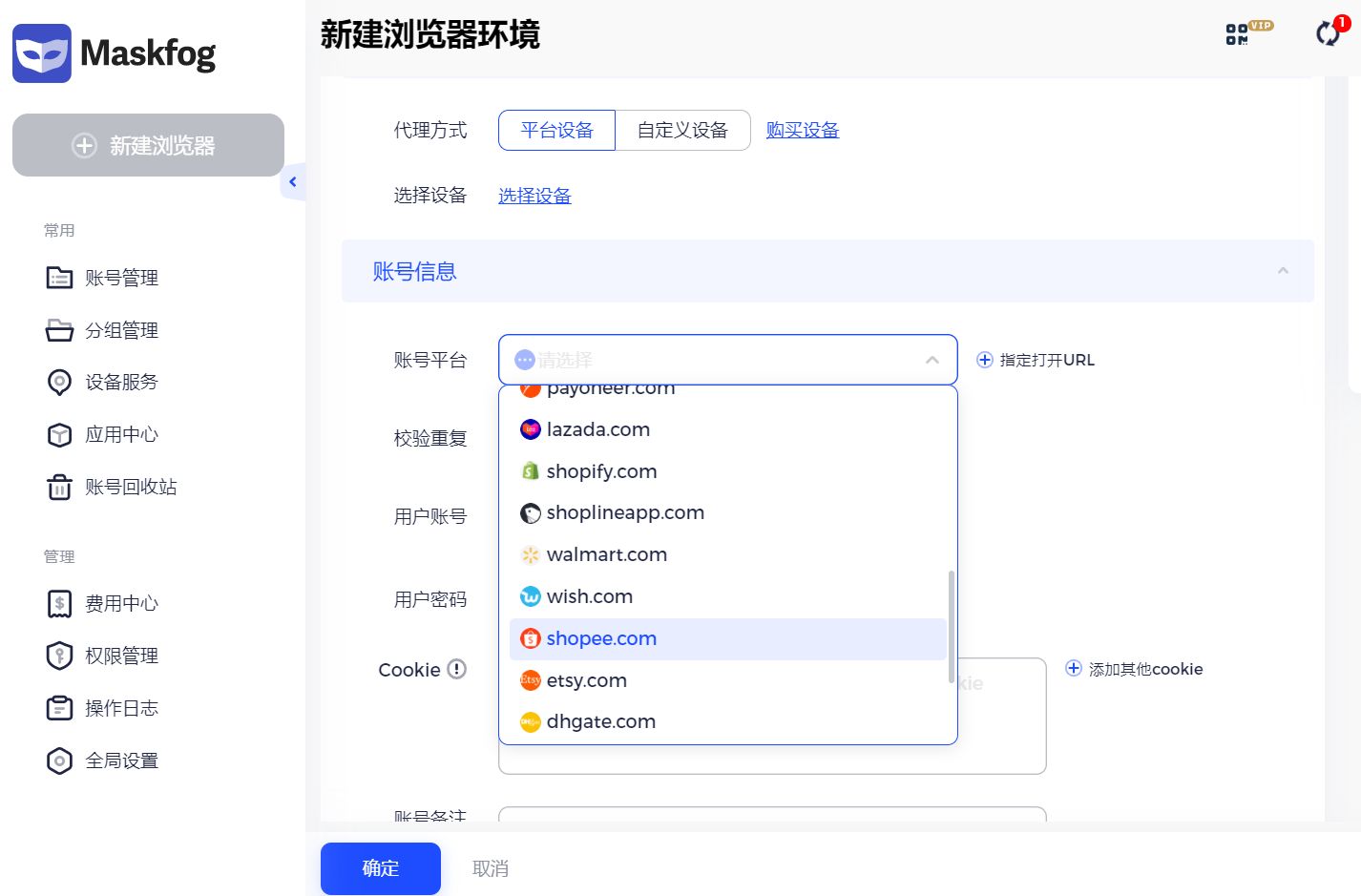Open 设备服务 in the sidebar
The height and width of the screenshot is (896, 1361).
coord(121,382)
